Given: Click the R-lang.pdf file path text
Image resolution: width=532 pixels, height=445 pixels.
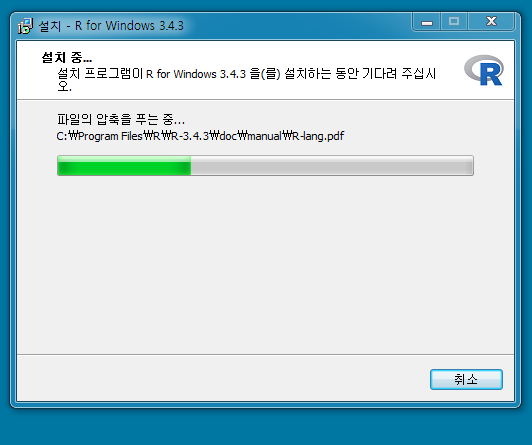Looking at the screenshot, I should click(200, 136).
